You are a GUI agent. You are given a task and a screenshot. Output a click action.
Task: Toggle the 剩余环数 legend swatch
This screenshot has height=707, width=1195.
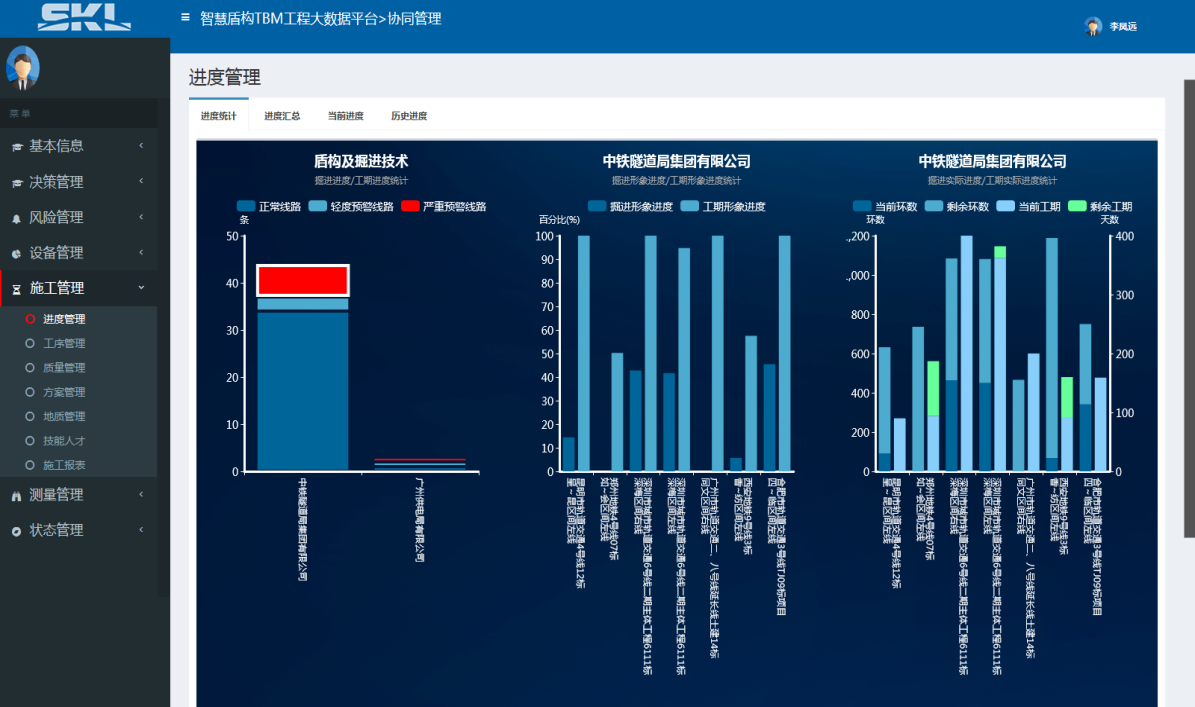tap(934, 206)
